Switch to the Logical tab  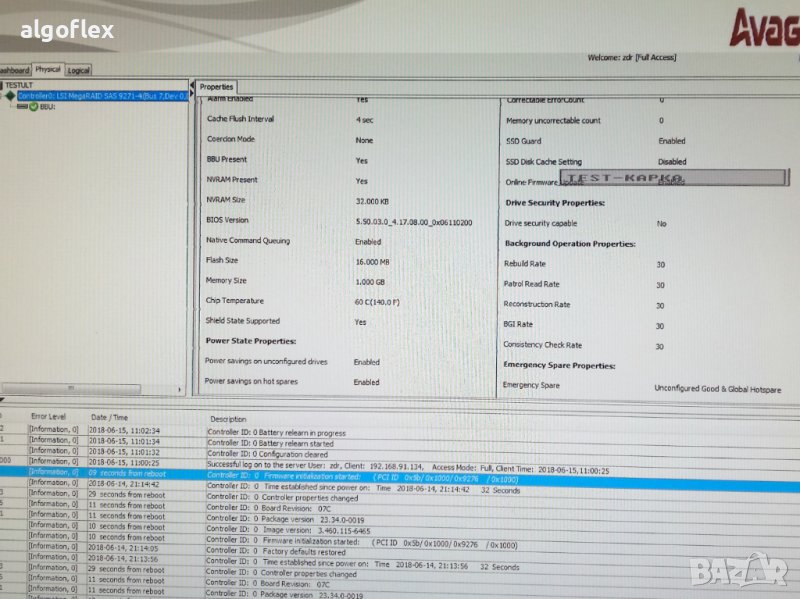click(78, 70)
